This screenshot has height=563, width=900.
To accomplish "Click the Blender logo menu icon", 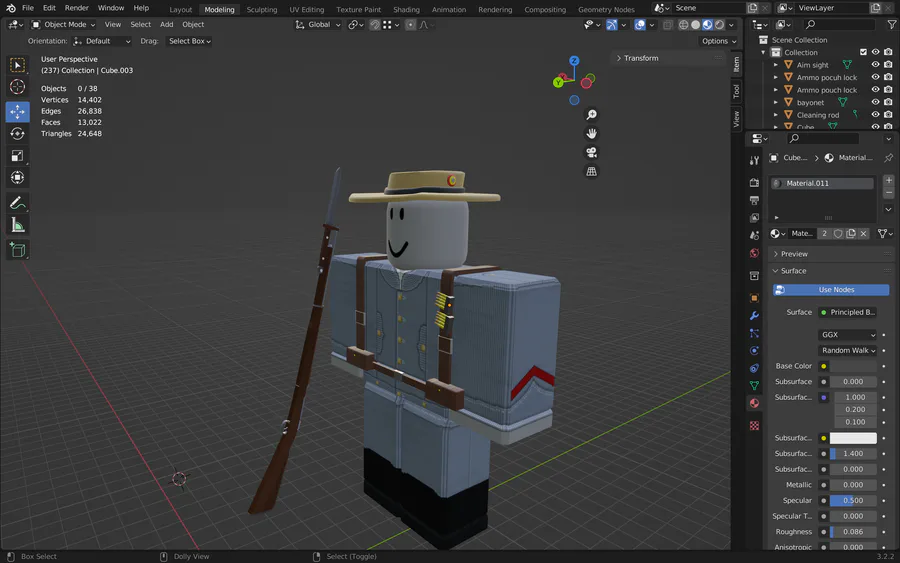I will 10,8.
